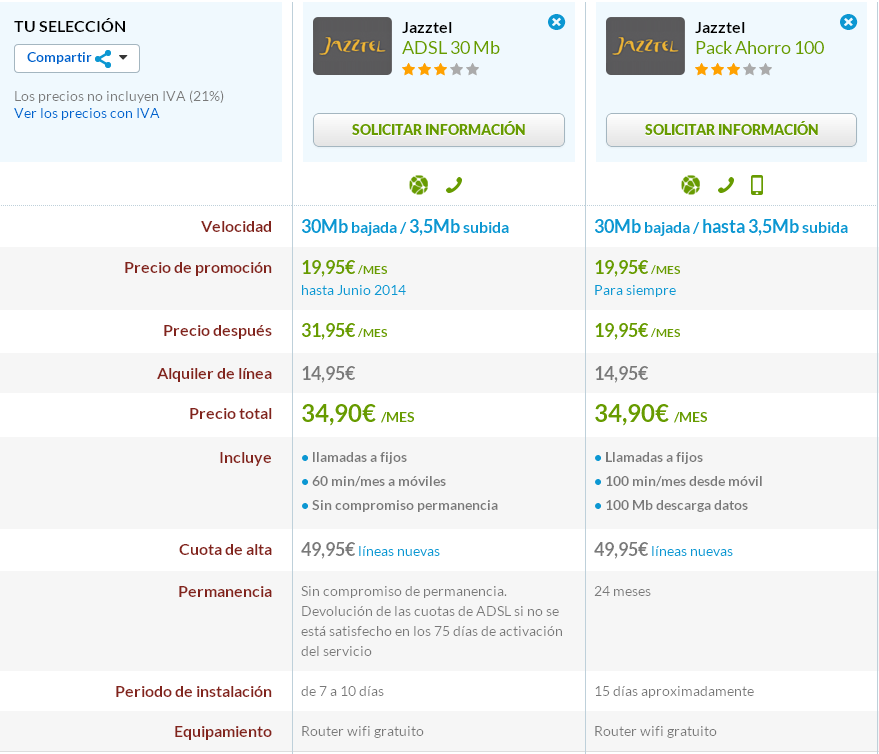Click the mobile icon under Pack Ahorro 100
This screenshot has width=879, height=754.
click(757, 185)
